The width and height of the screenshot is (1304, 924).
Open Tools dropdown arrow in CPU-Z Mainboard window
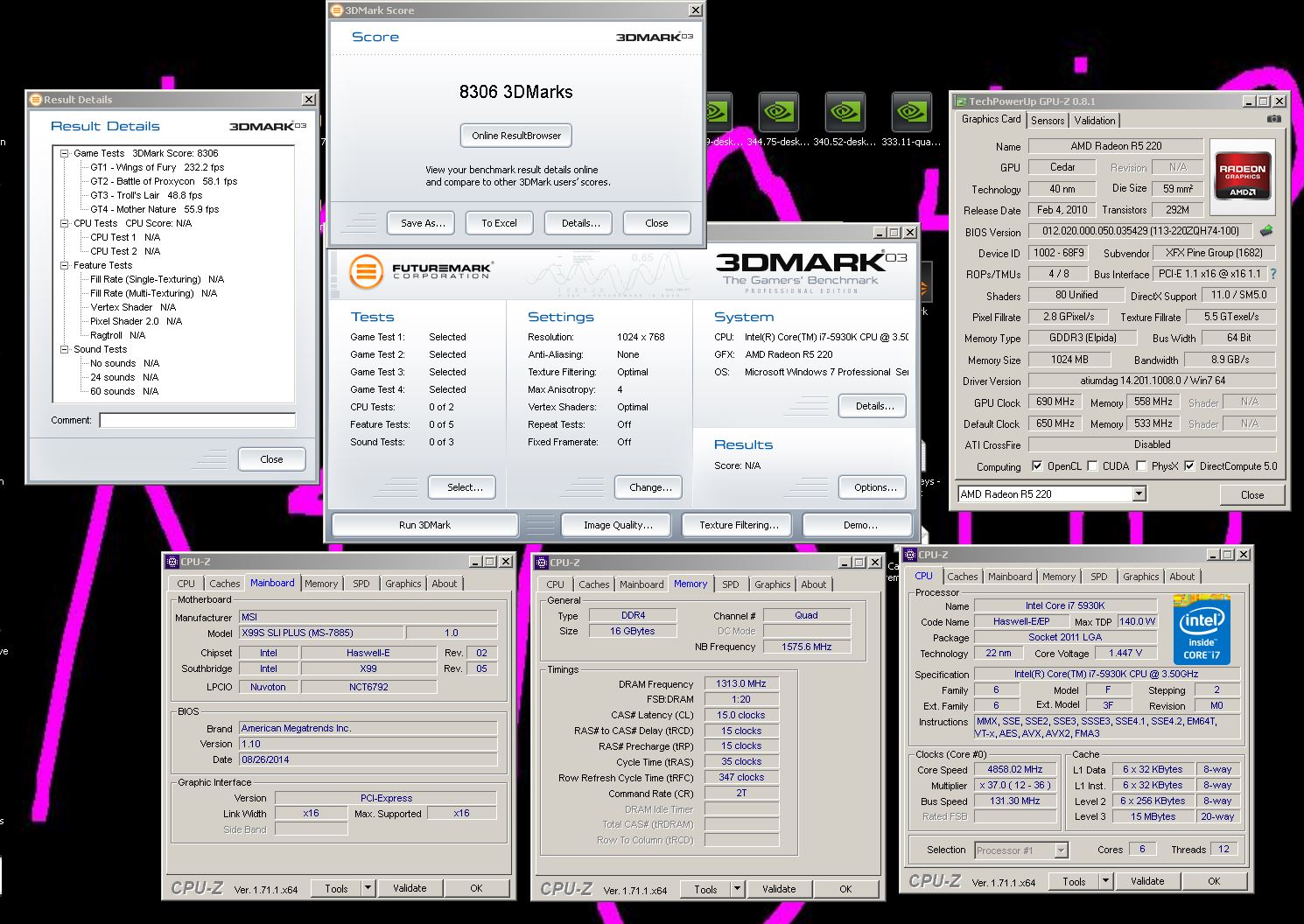(368, 888)
